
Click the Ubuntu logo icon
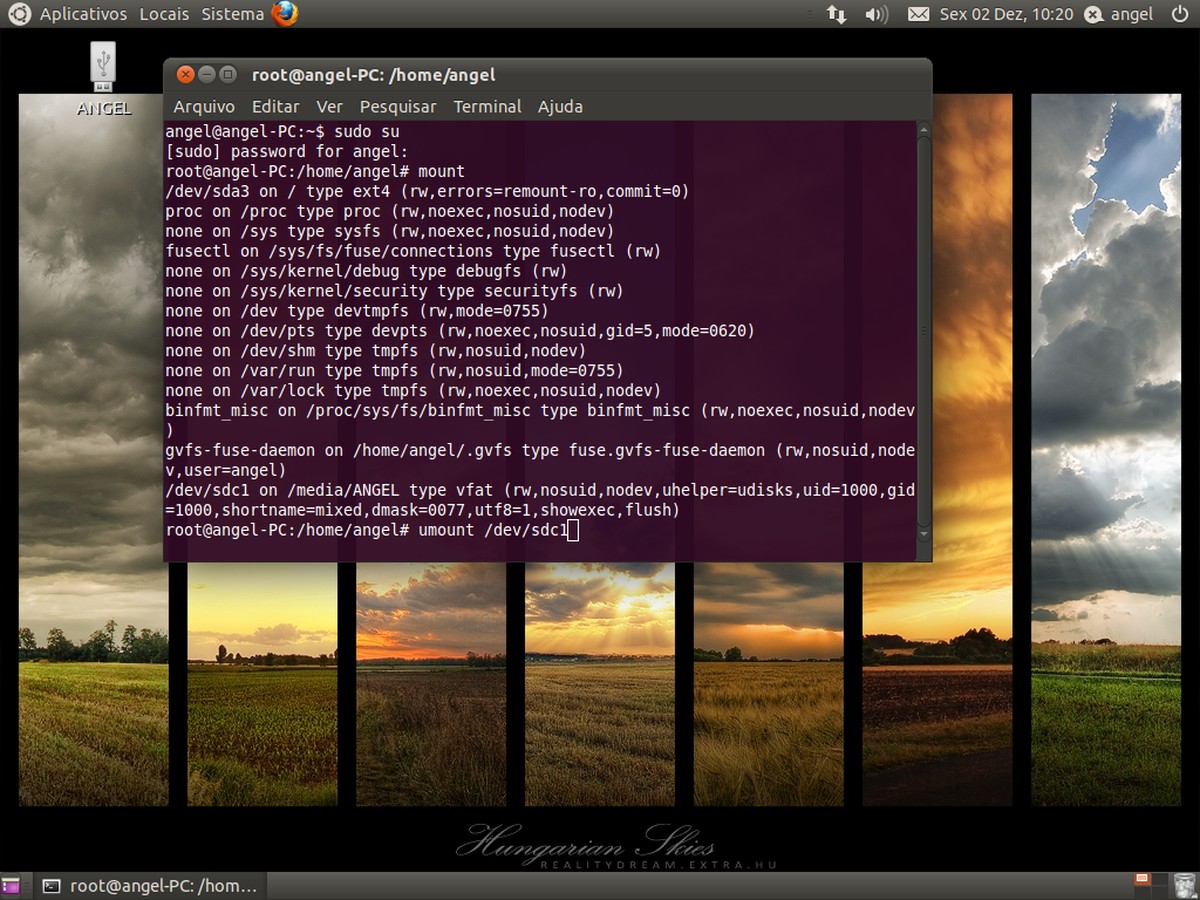point(18,14)
